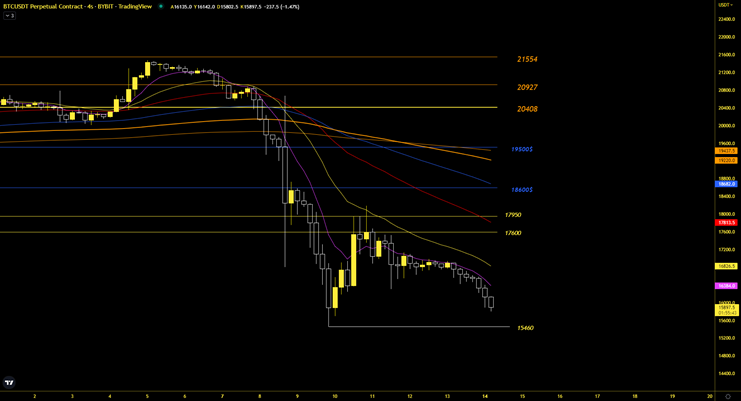Click date 10 on the time axis

coord(335,396)
